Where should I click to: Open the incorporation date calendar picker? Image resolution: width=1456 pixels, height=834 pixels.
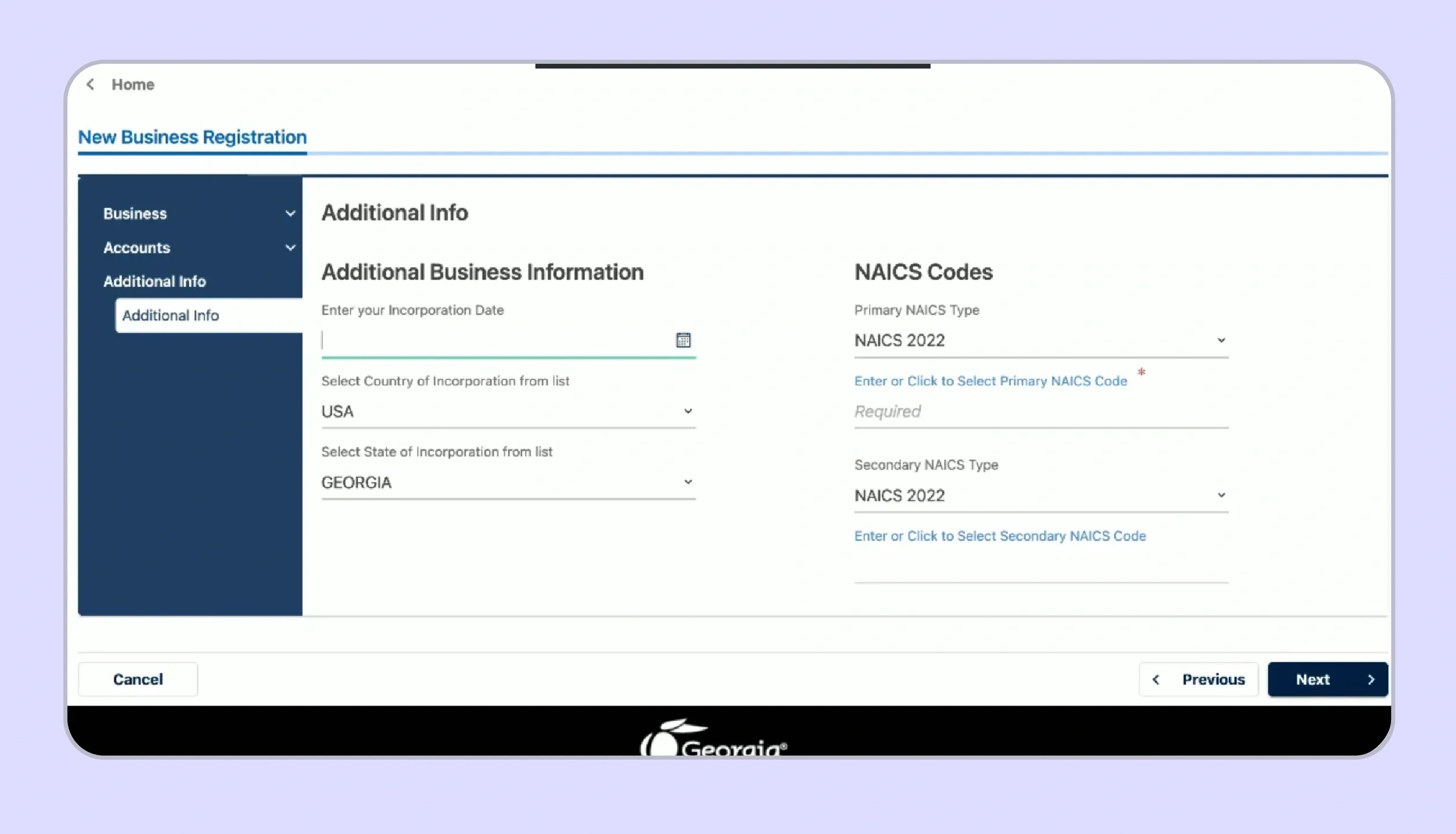[683, 340]
